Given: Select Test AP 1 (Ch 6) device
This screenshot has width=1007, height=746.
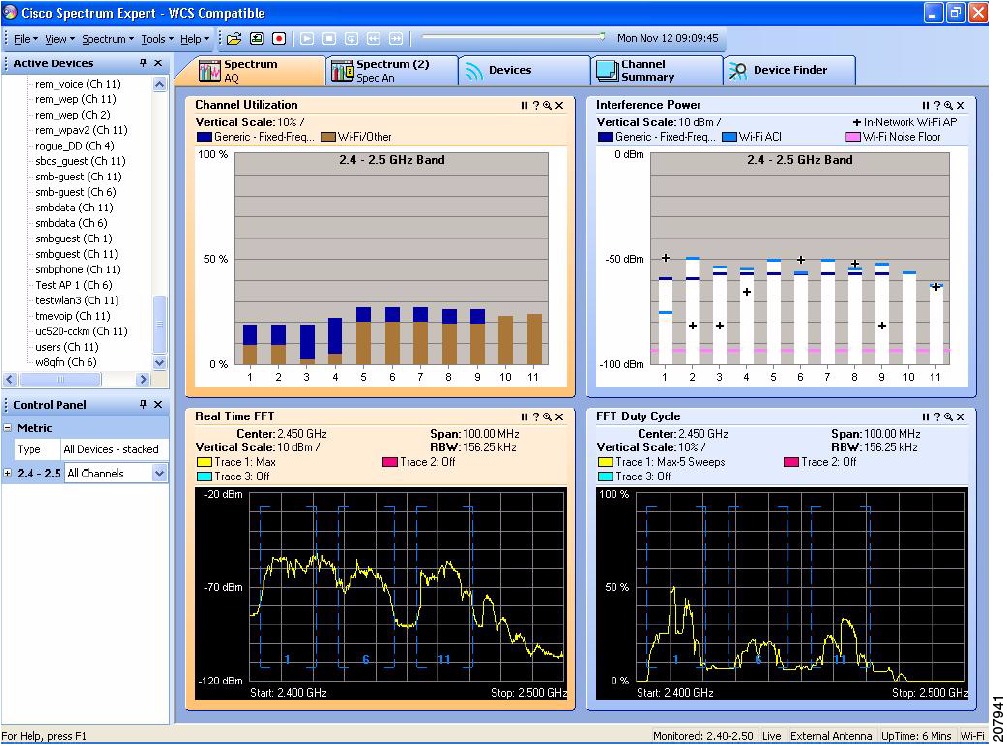Looking at the screenshot, I should [x=74, y=284].
